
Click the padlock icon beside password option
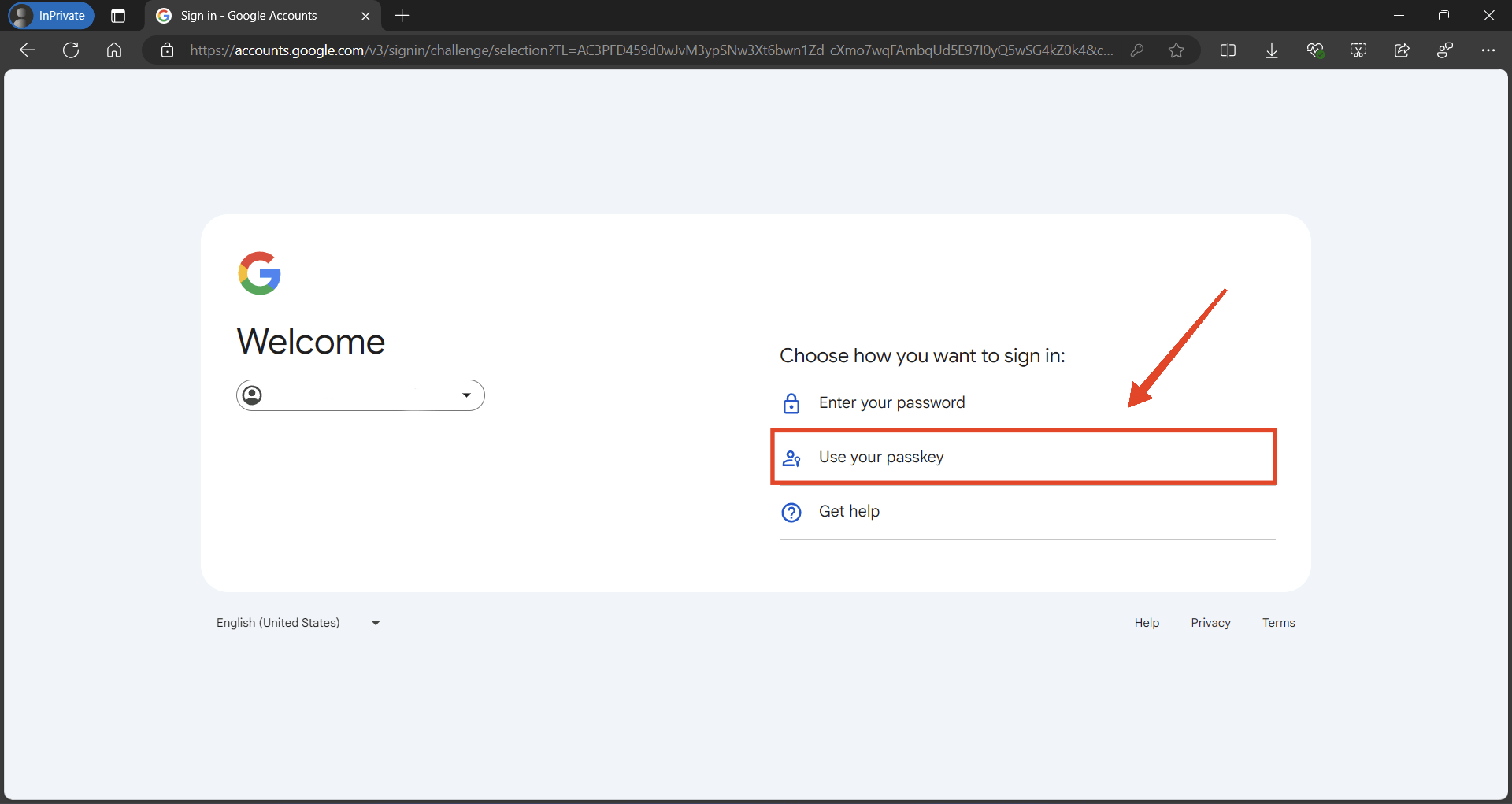point(791,403)
